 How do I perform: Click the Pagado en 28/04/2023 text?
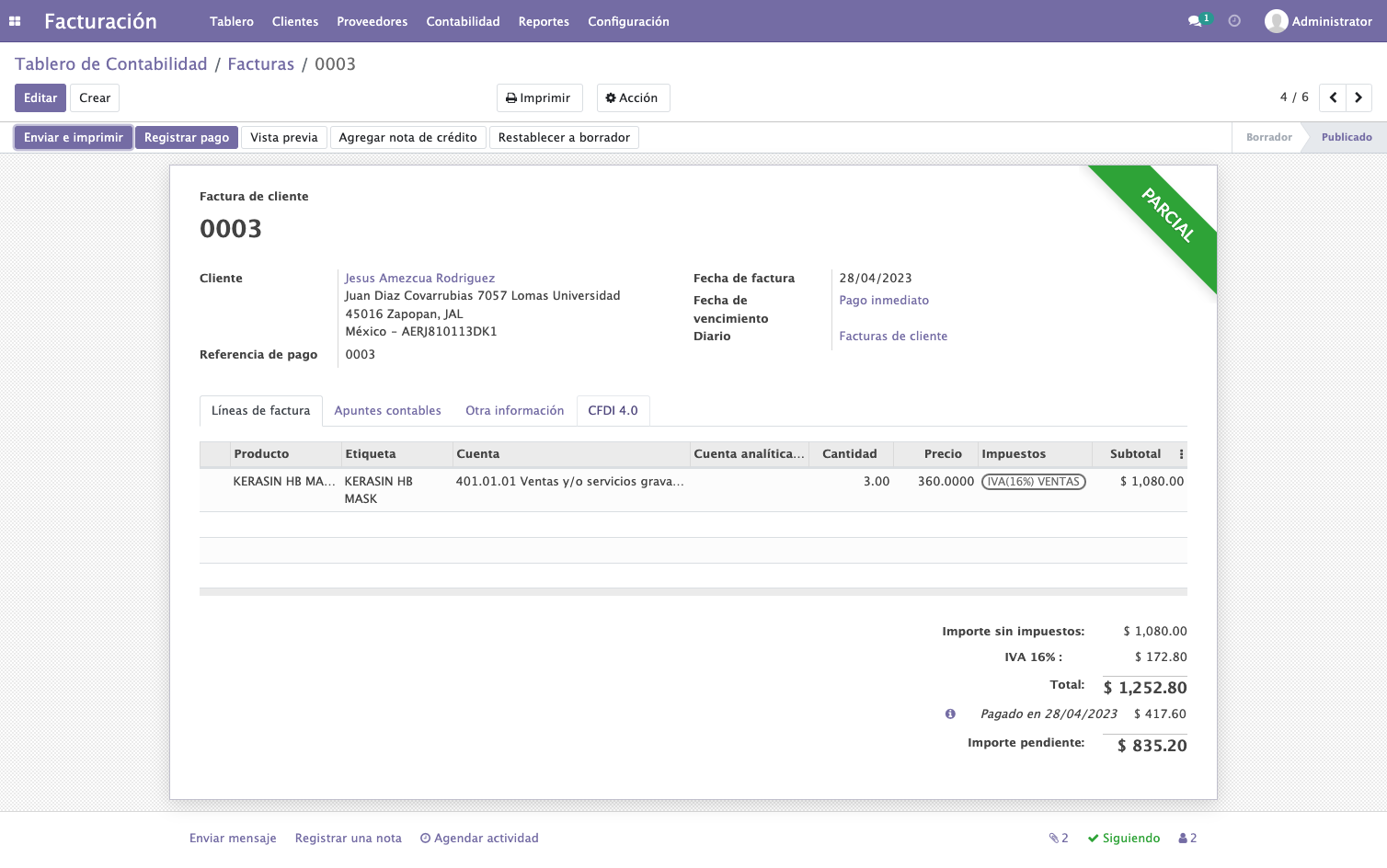pos(1049,714)
